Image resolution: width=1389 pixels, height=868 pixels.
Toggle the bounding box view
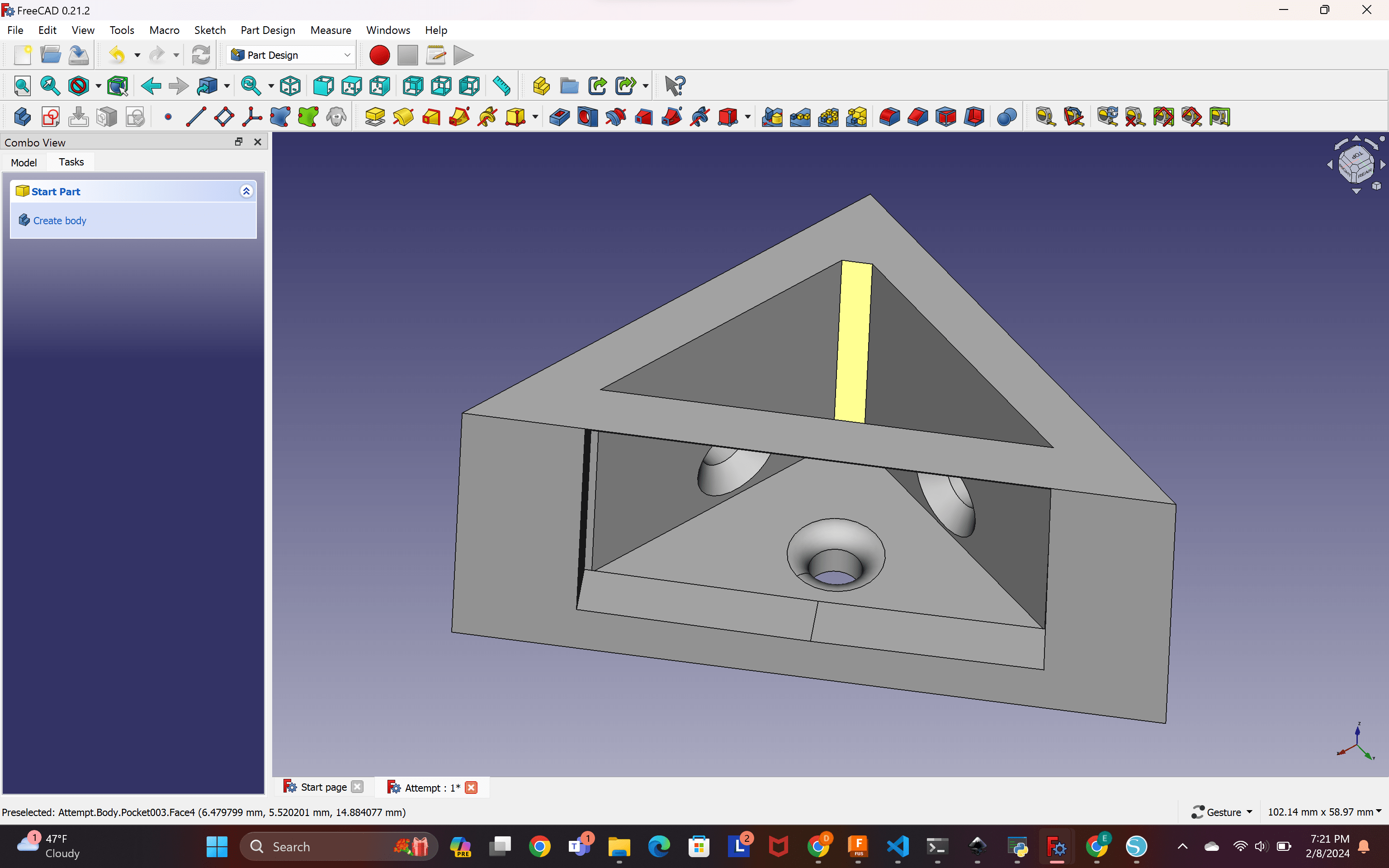coord(118,86)
